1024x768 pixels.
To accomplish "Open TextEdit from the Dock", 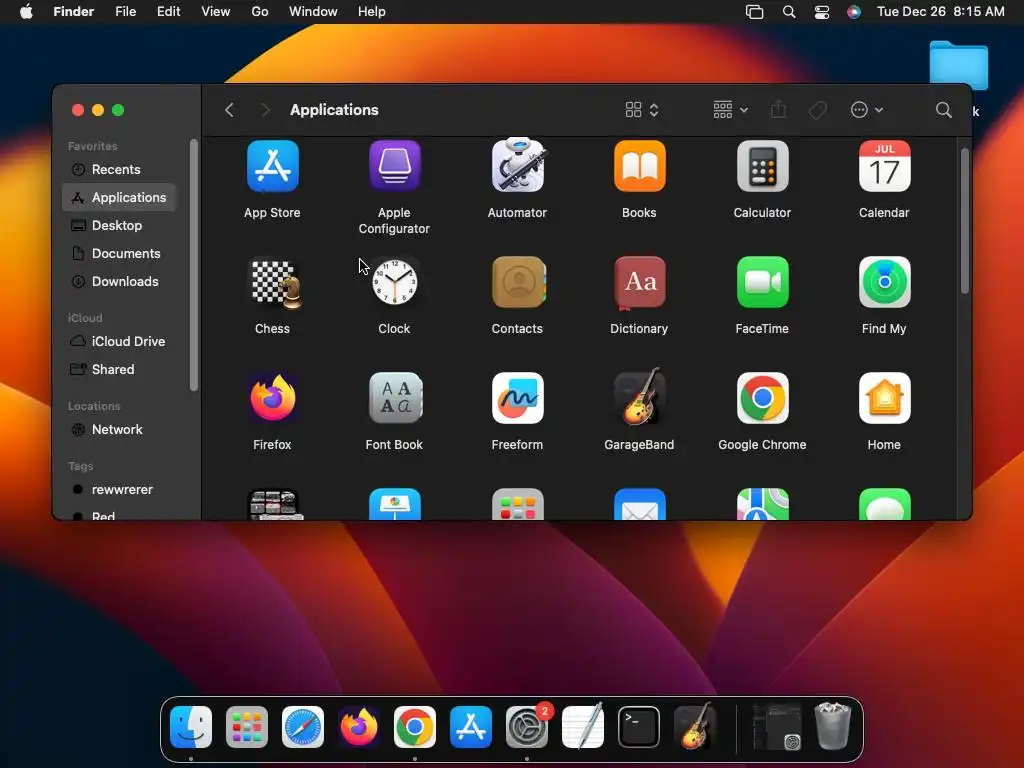I will click(583, 726).
